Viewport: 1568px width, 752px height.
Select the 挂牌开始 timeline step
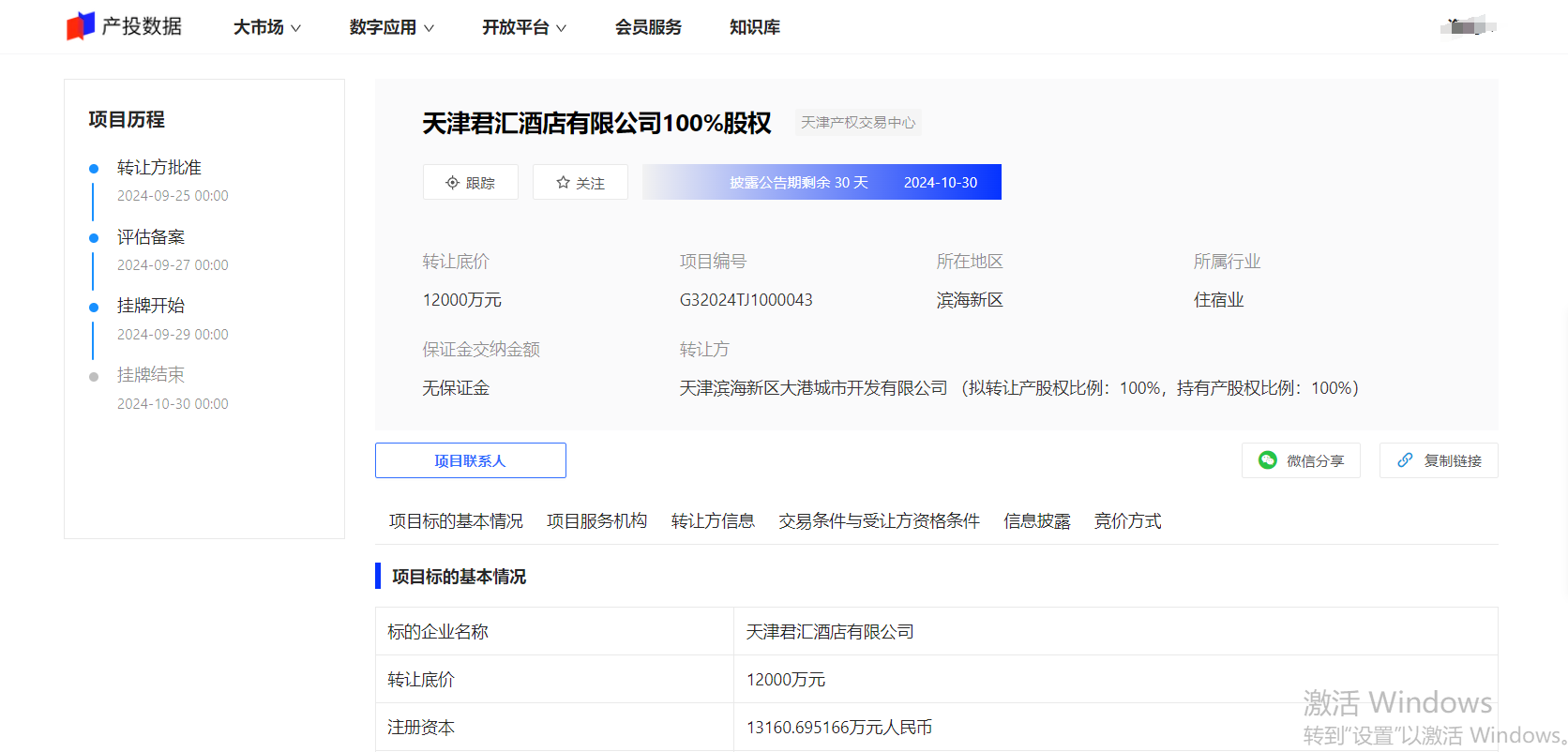(x=151, y=306)
